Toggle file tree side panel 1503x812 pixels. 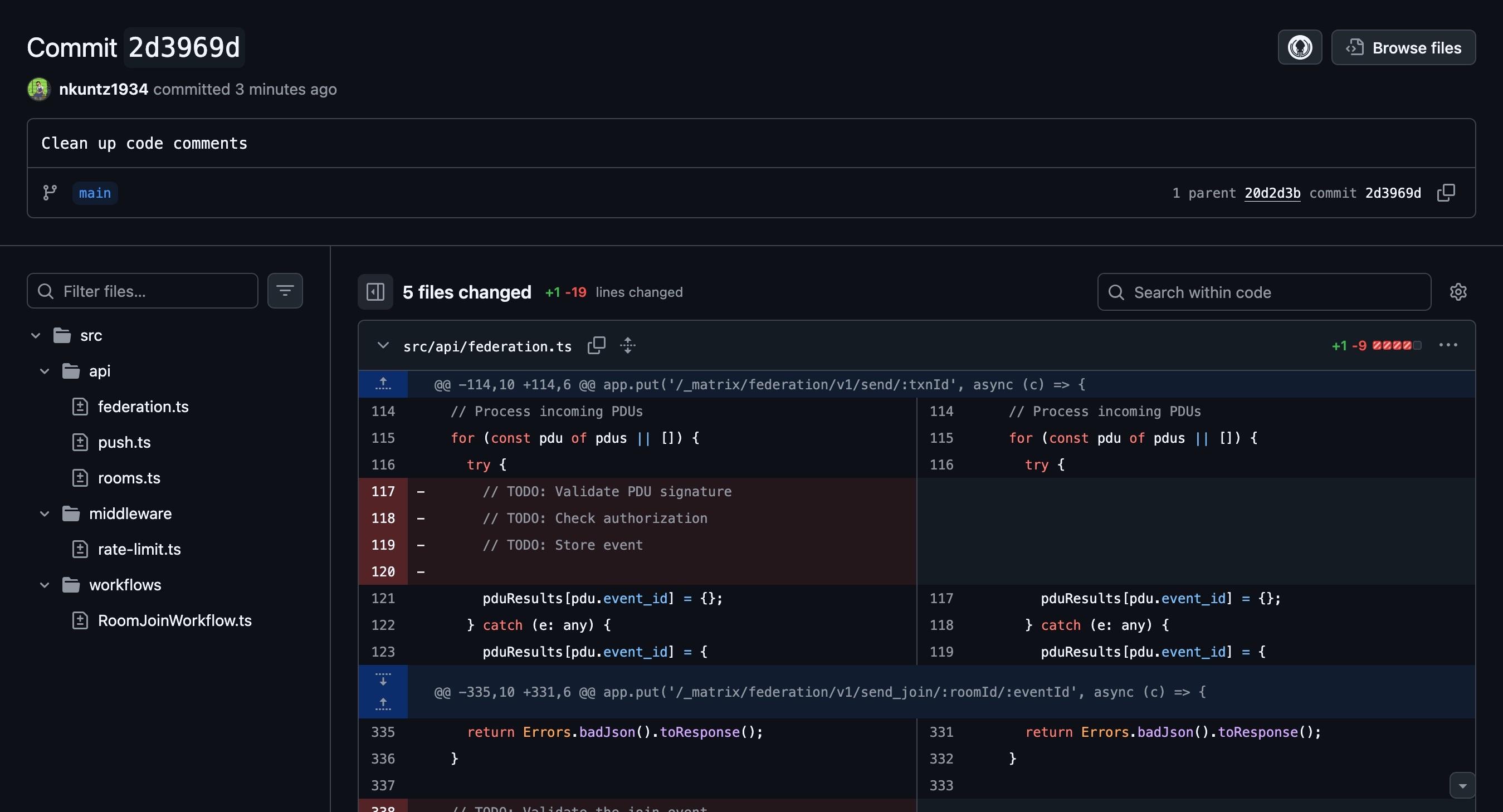[375, 292]
